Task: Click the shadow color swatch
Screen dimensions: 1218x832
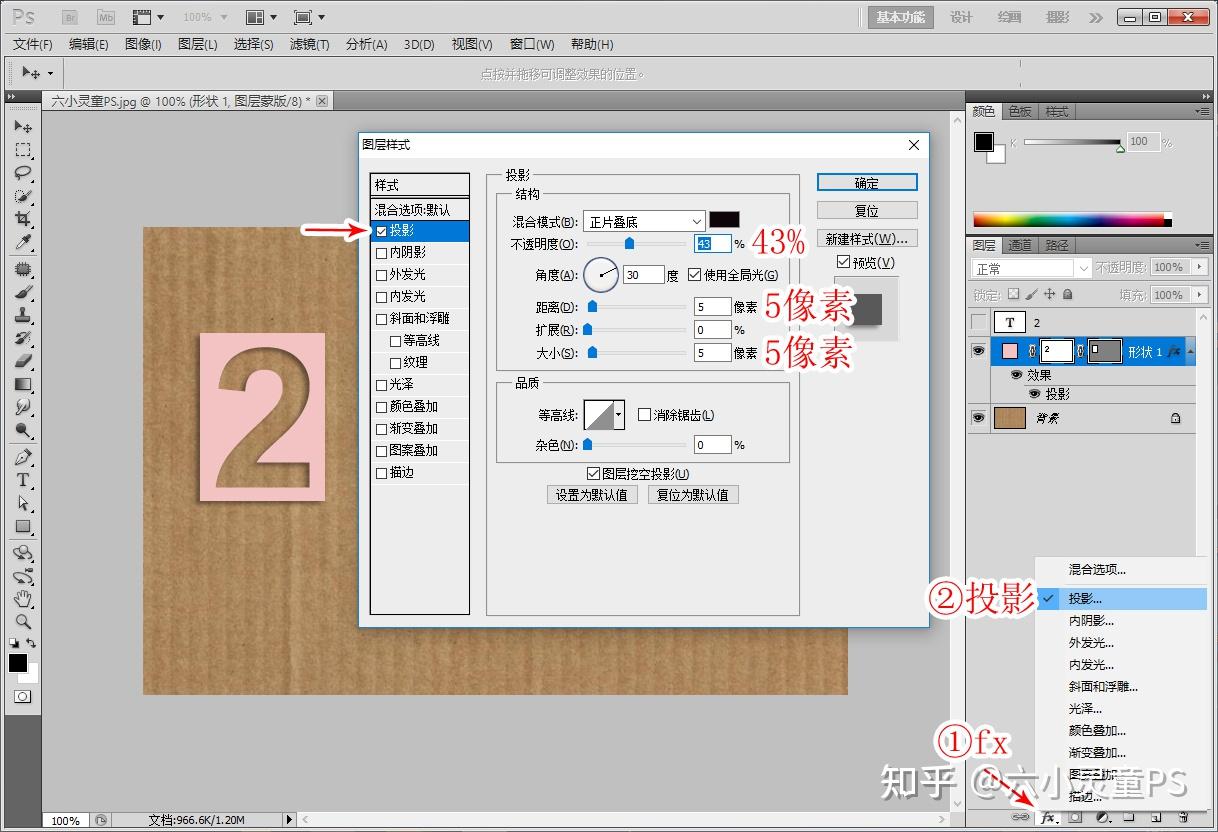Action: tap(723, 219)
